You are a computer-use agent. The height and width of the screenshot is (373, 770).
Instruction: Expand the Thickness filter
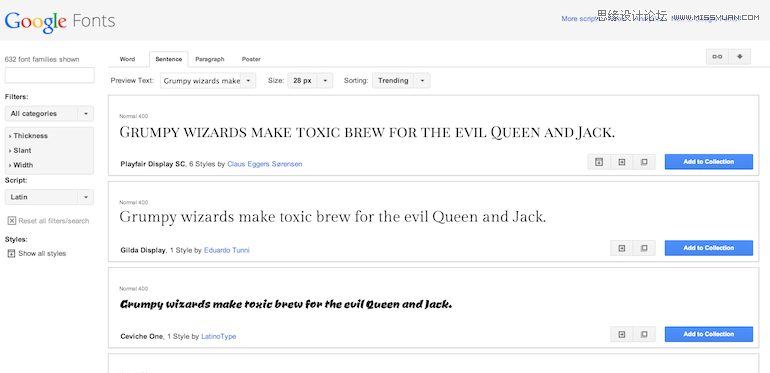coord(28,136)
